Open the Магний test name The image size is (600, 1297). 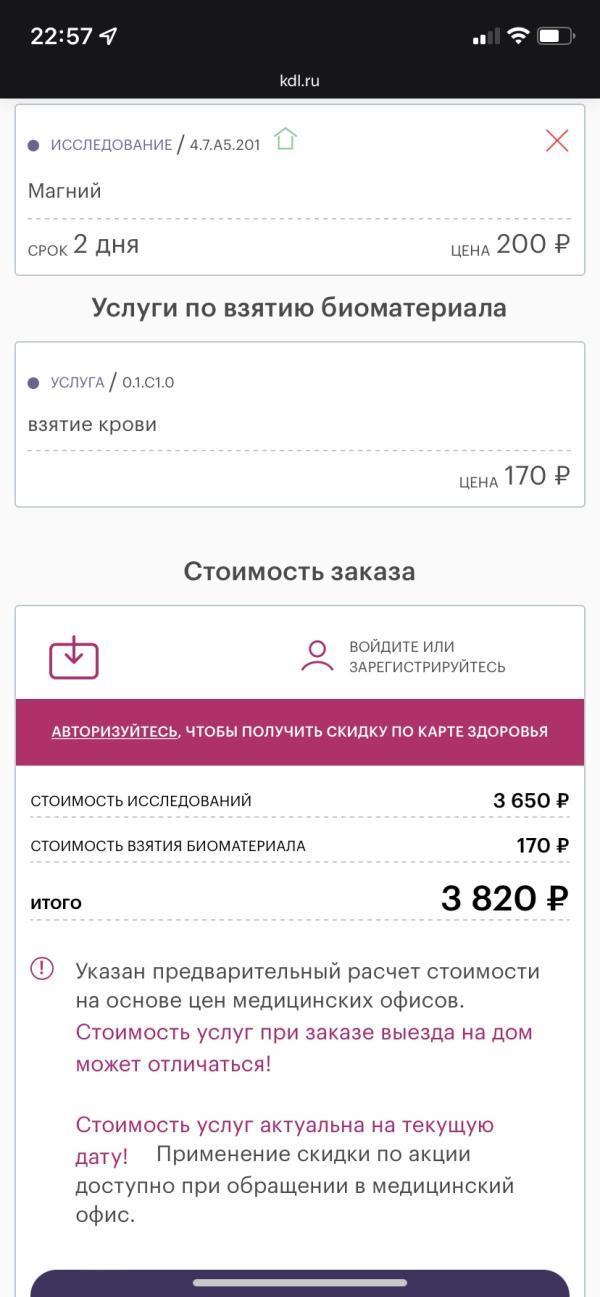tap(65, 191)
